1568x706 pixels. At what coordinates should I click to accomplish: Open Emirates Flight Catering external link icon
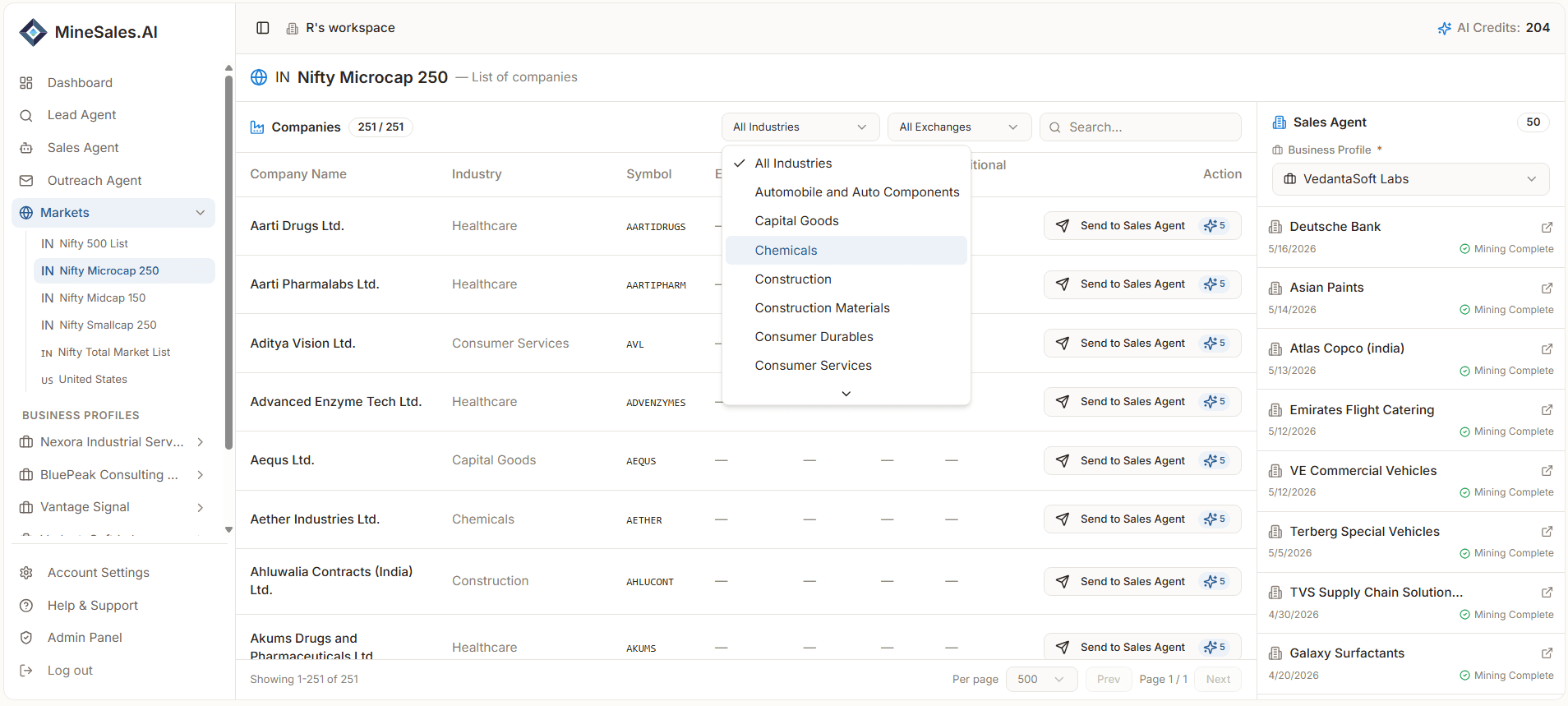pos(1547,409)
